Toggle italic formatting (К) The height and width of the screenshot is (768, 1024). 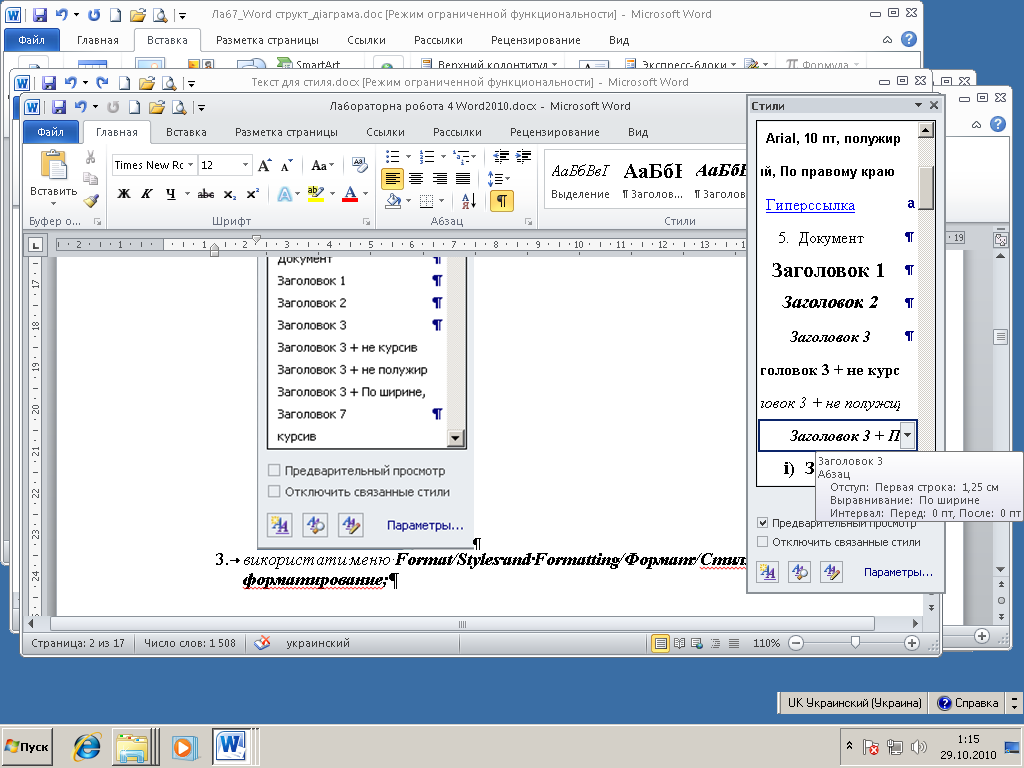tap(147, 194)
